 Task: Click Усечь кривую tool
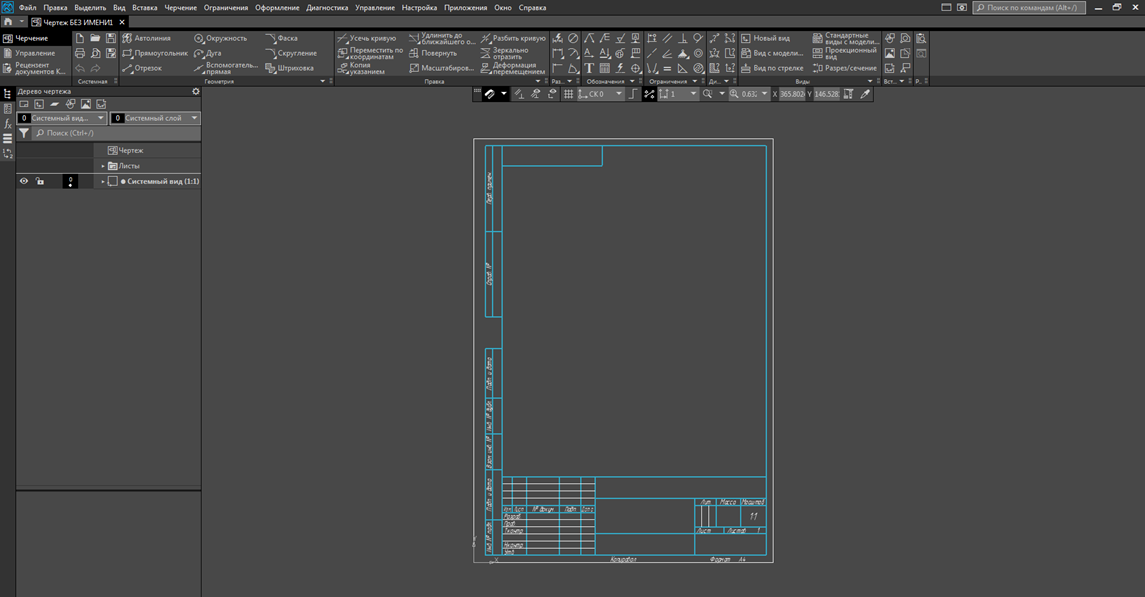367,38
